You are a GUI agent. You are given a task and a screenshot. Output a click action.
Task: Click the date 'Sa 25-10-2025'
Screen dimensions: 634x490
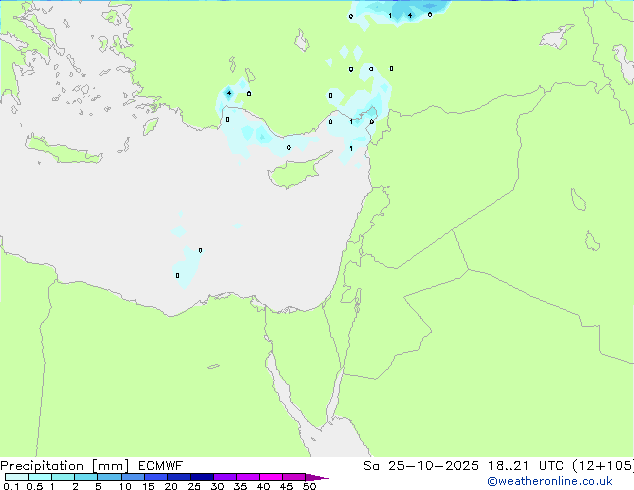pos(421,466)
